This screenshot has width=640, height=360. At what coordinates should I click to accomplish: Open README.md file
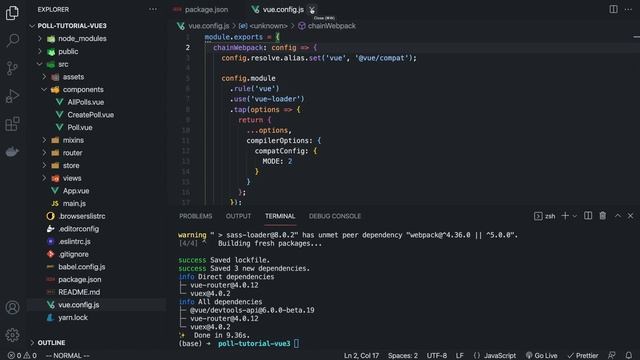pos(79,292)
